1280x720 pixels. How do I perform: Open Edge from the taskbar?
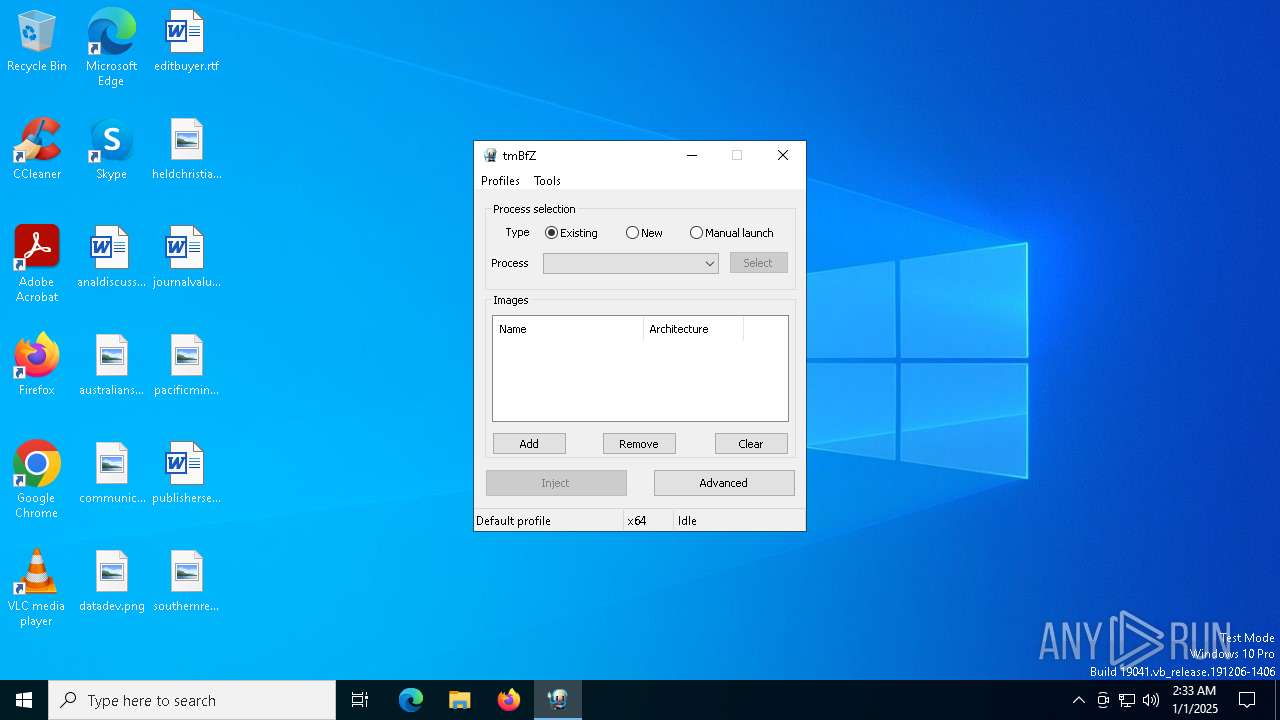pyautogui.click(x=411, y=700)
